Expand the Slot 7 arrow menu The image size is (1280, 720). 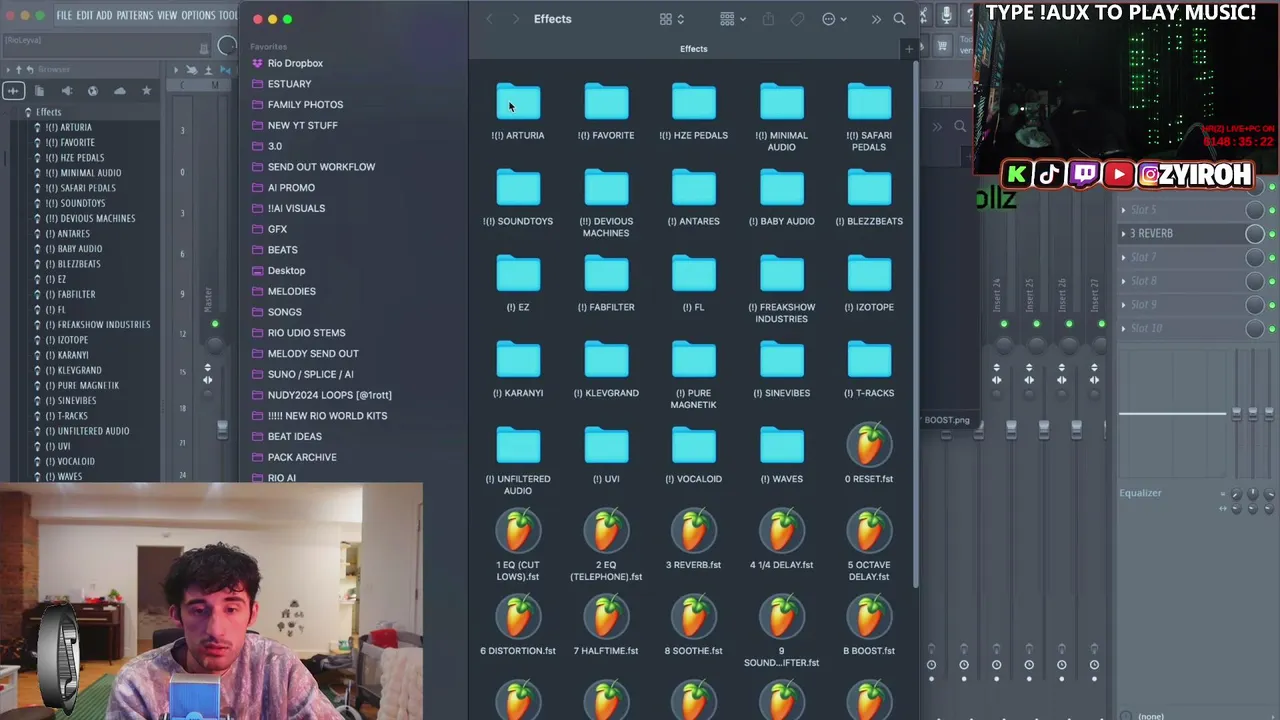click(1123, 257)
